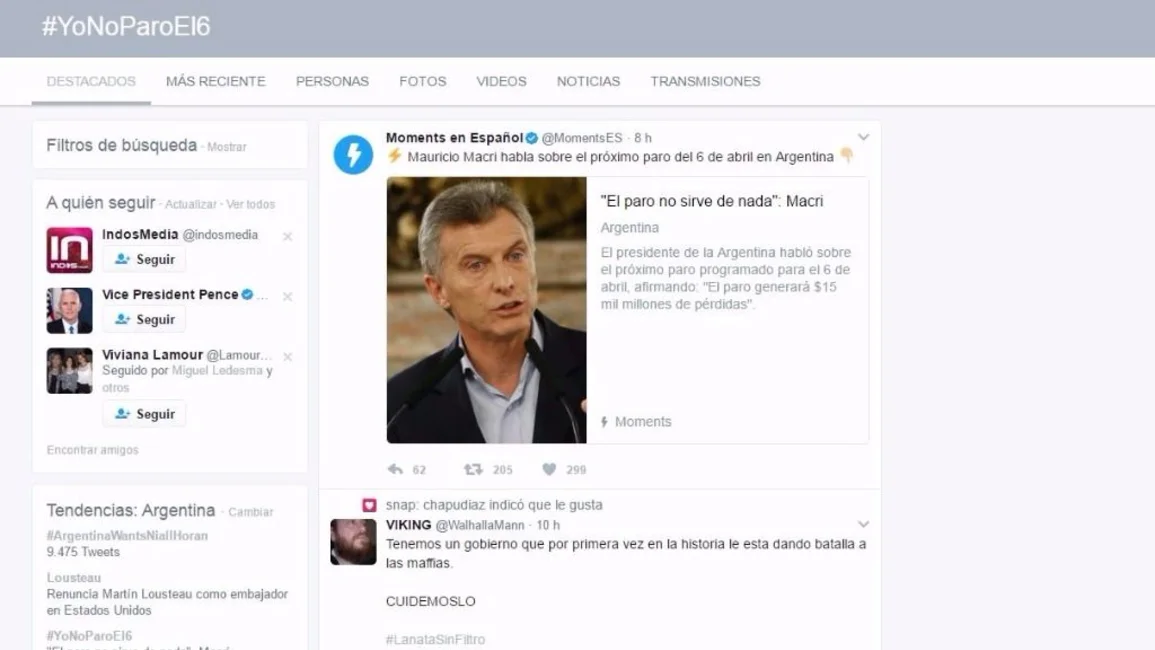1155x650 pixels.
Task: Switch to the Destacados tab
Action: tap(91, 81)
